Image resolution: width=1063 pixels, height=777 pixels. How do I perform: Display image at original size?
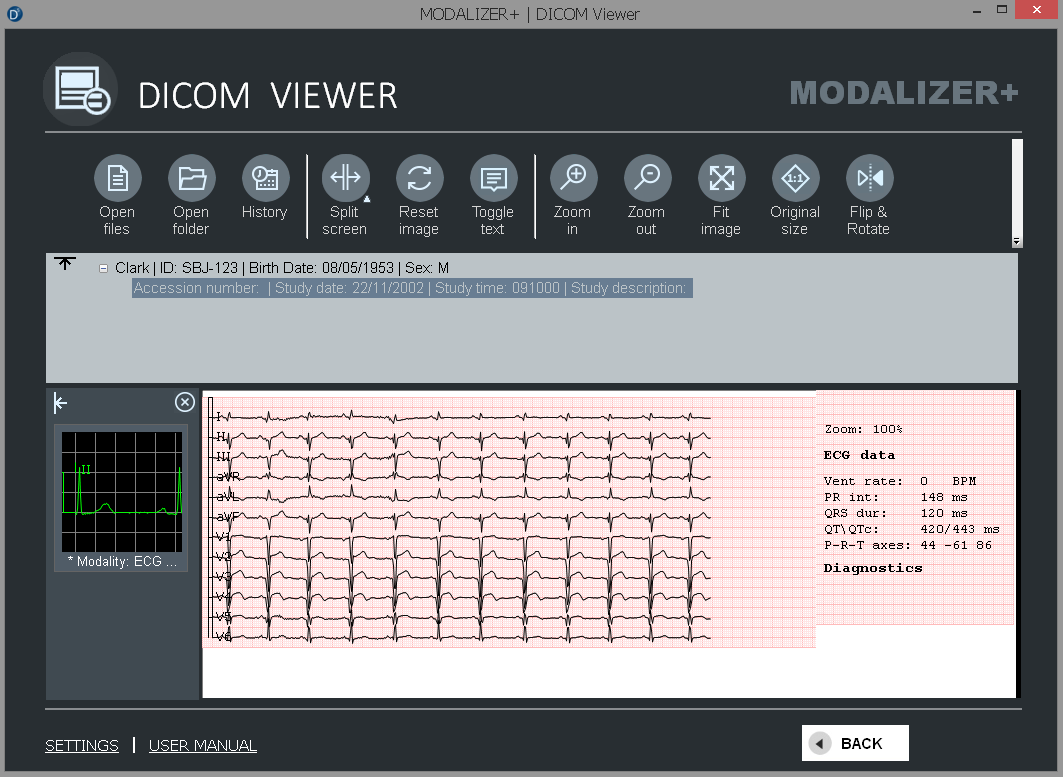click(x=795, y=179)
